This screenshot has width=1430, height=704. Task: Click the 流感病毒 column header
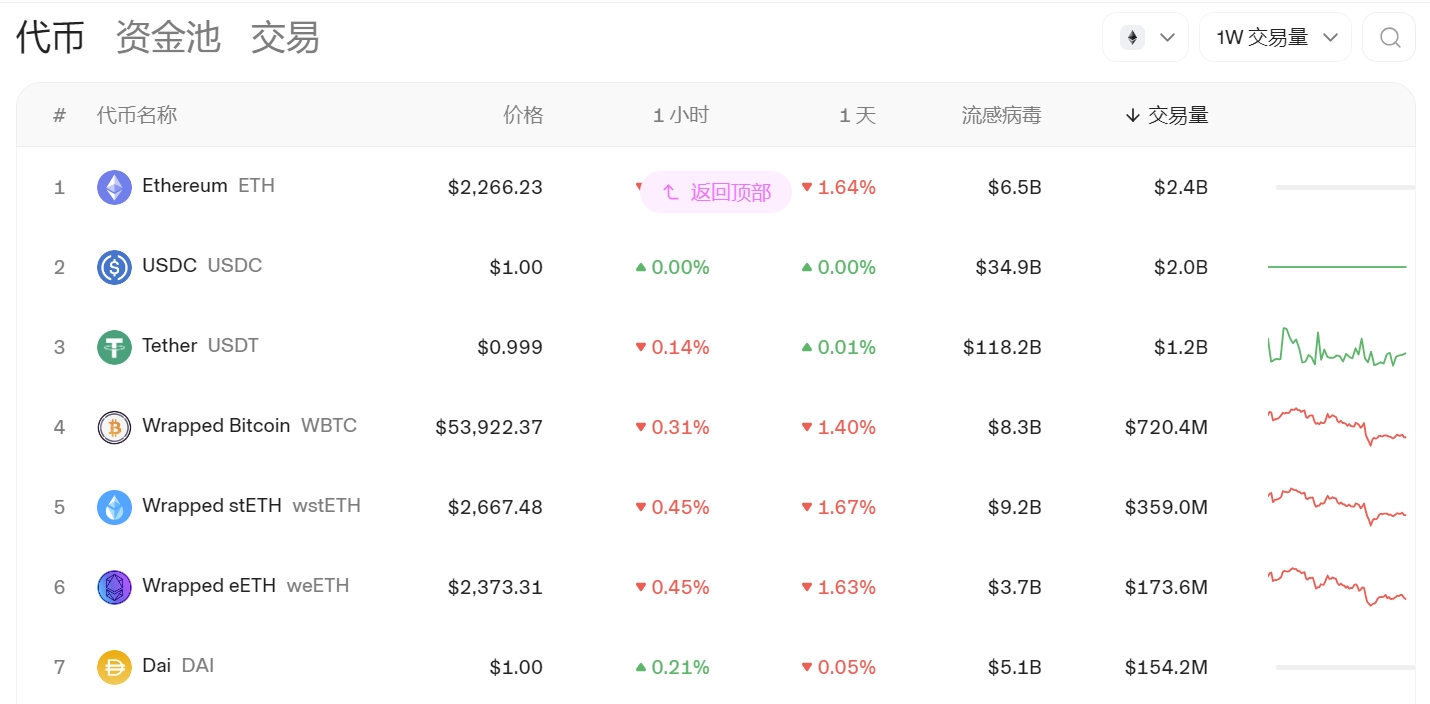click(x=1002, y=115)
